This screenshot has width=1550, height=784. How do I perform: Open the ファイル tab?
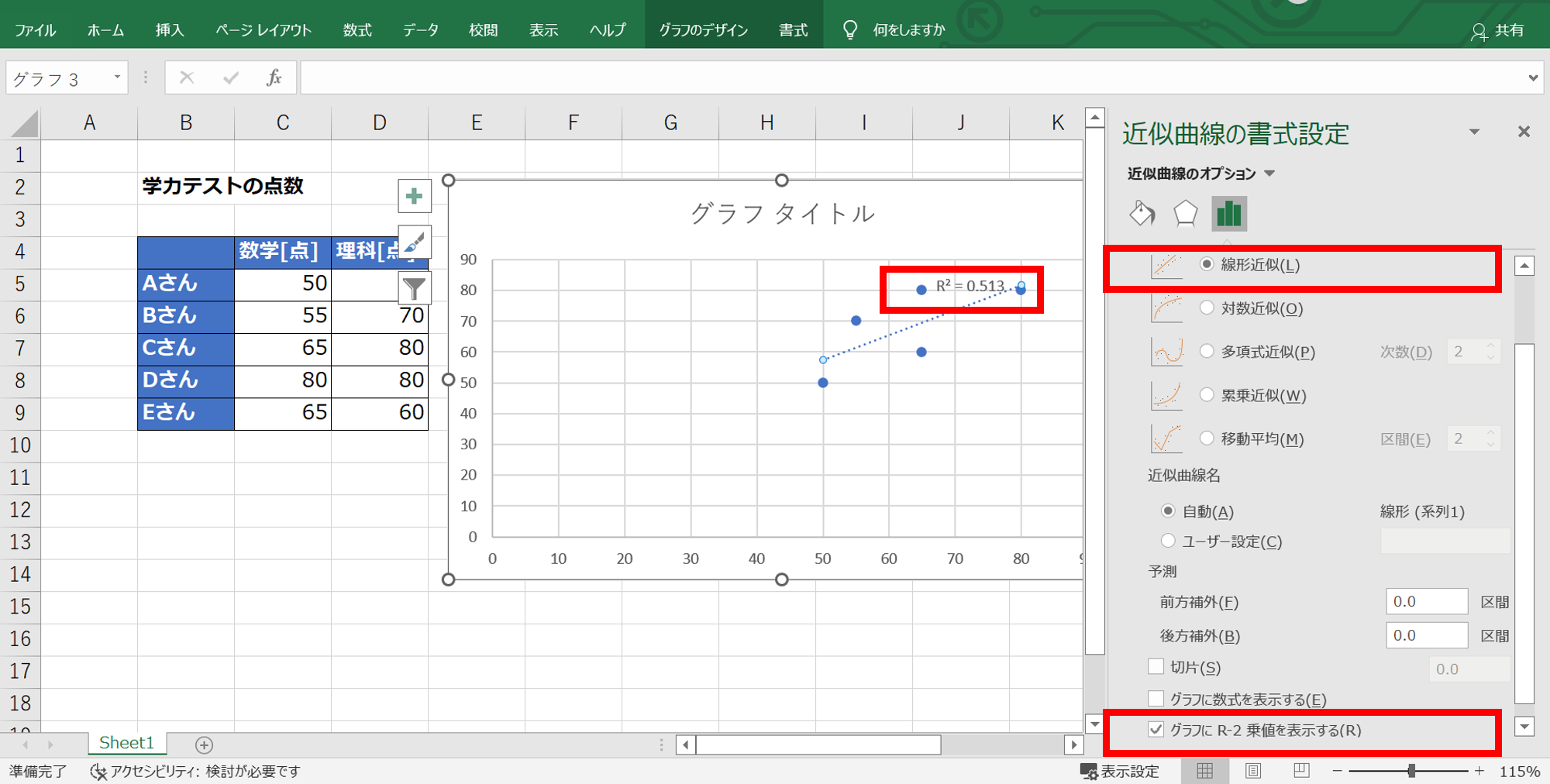(35, 30)
